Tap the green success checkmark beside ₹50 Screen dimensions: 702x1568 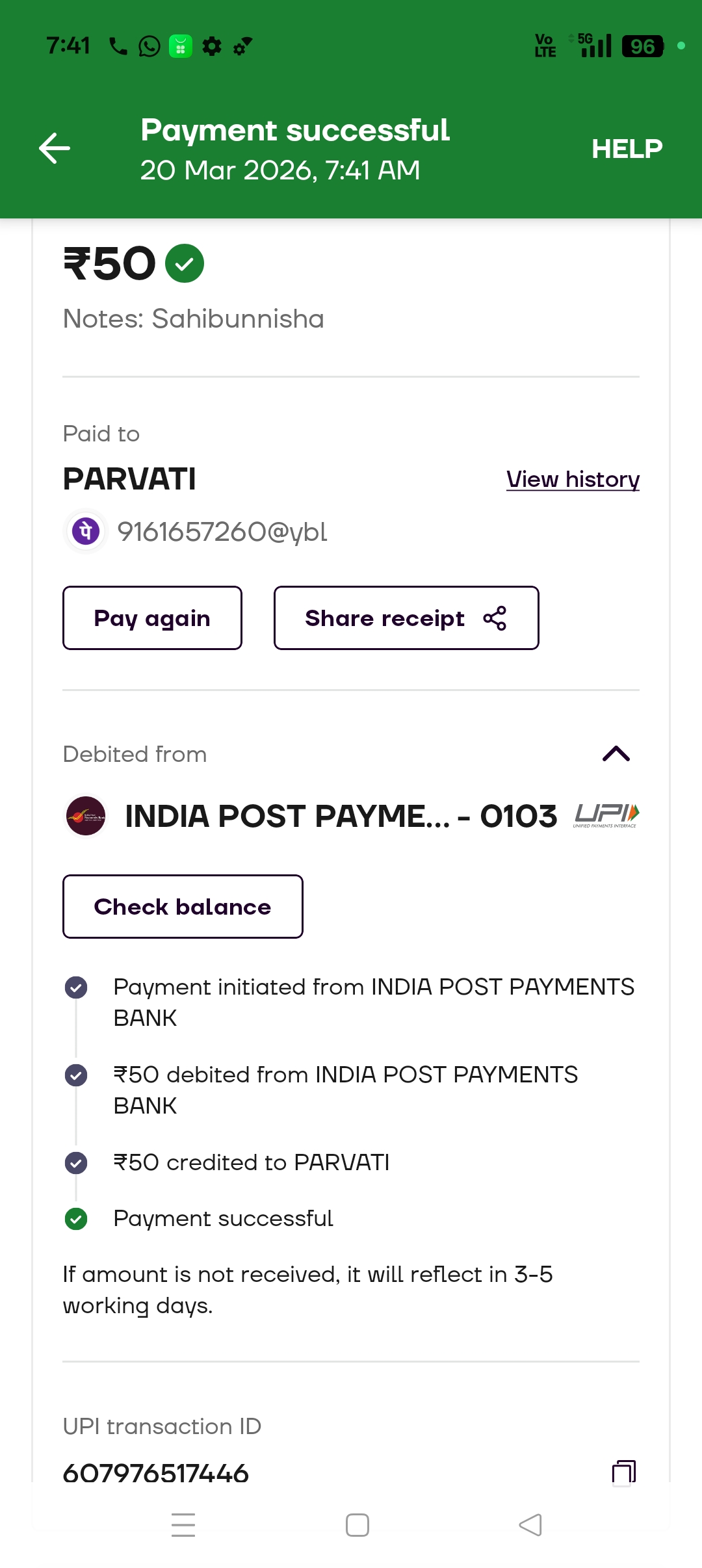pyautogui.click(x=185, y=263)
